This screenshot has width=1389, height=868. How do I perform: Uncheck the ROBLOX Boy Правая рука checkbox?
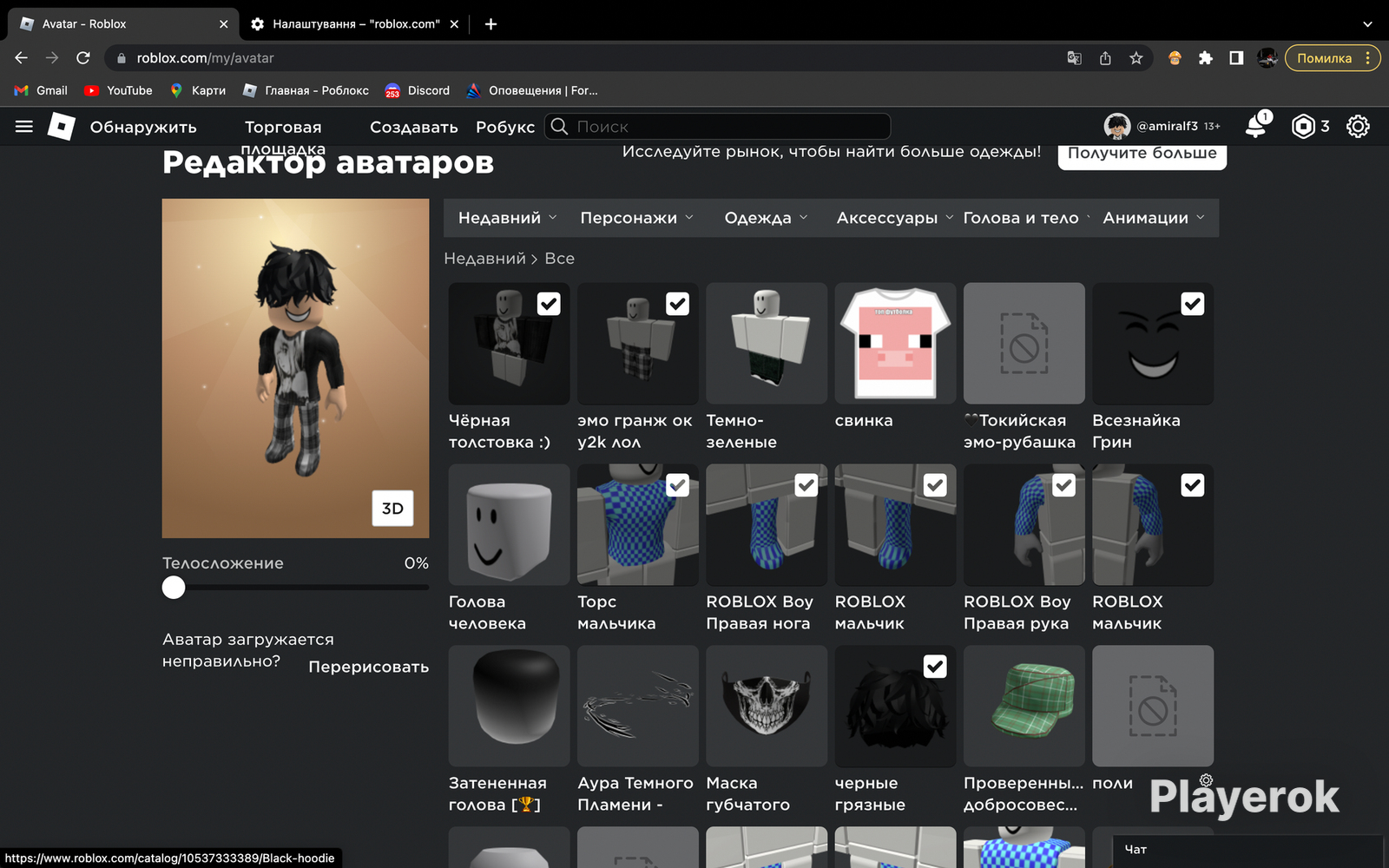pos(1064,485)
